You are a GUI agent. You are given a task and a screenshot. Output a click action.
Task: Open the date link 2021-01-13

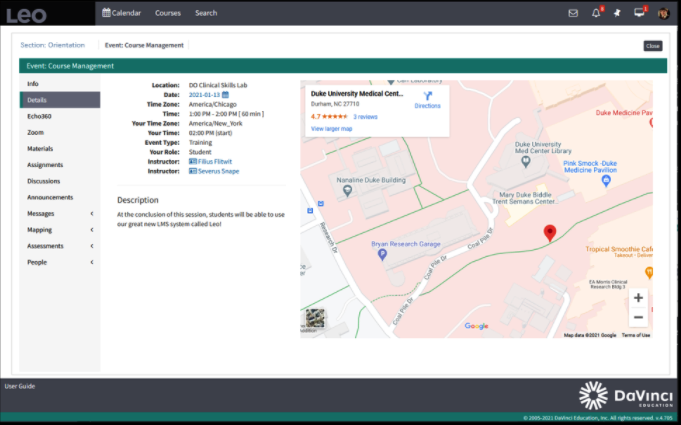(204, 95)
